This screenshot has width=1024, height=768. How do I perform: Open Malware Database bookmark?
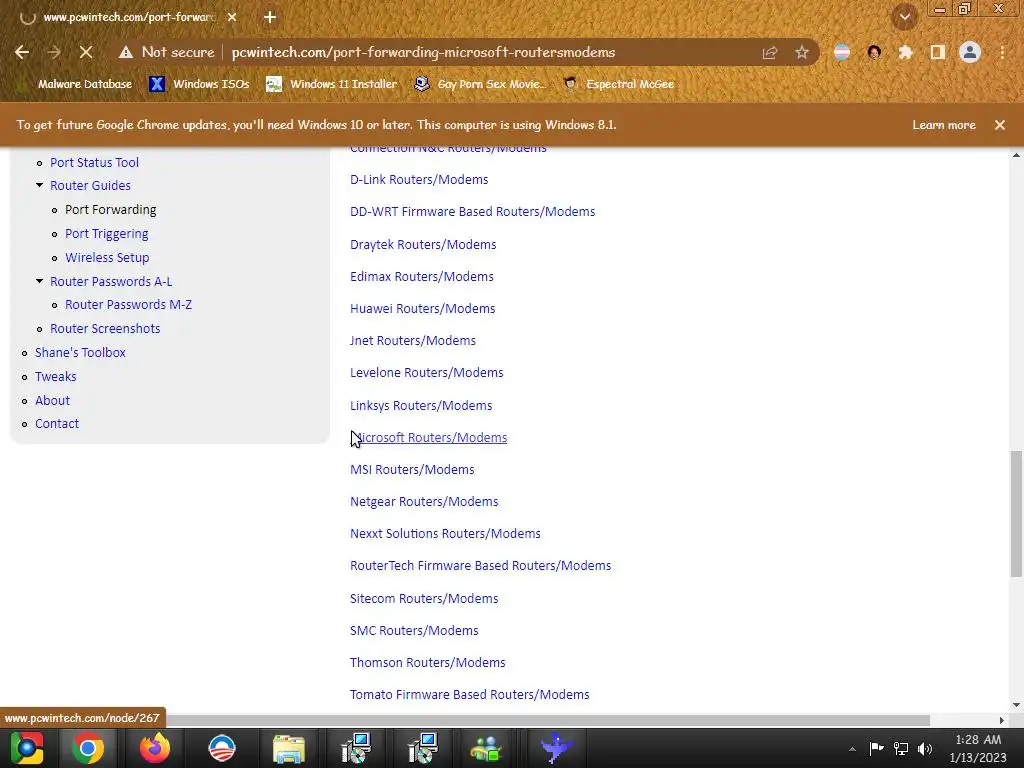[x=84, y=84]
